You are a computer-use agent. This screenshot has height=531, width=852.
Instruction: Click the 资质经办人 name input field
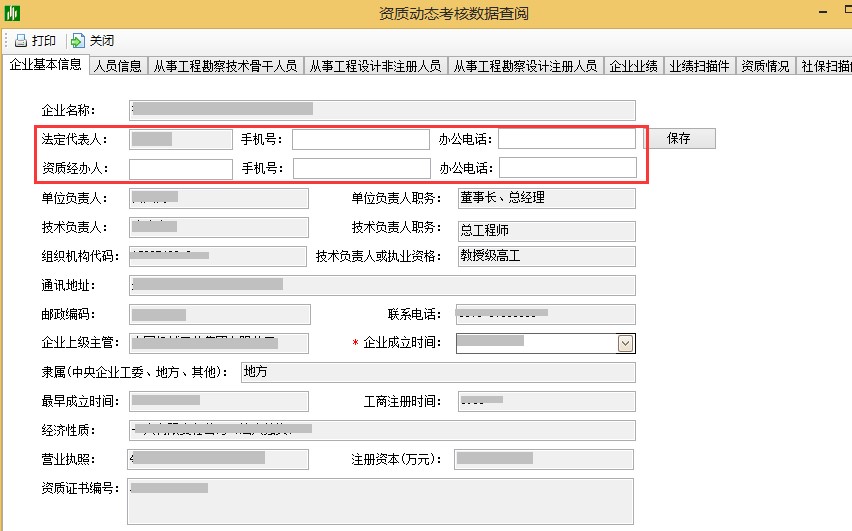click(x=180, y=168)
